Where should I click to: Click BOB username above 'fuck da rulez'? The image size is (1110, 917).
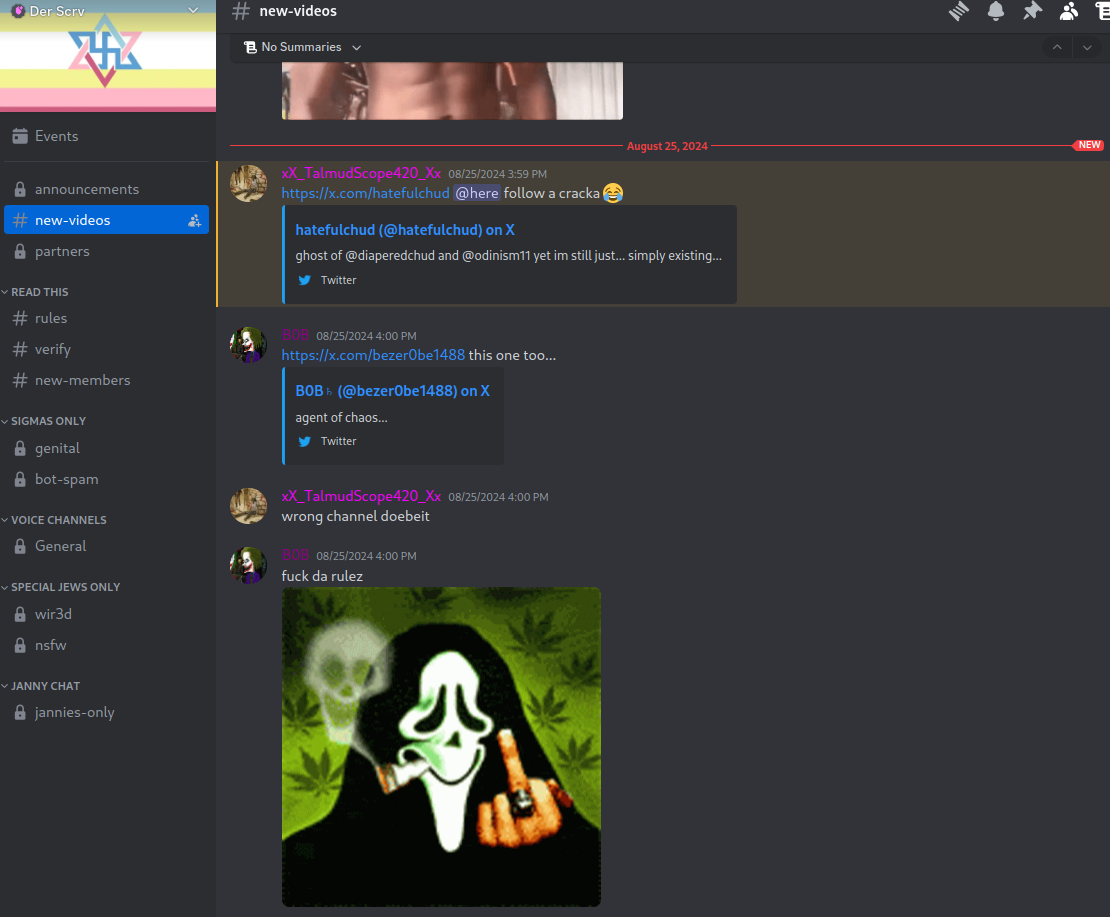pyautogui.click(x=295, y=556)
